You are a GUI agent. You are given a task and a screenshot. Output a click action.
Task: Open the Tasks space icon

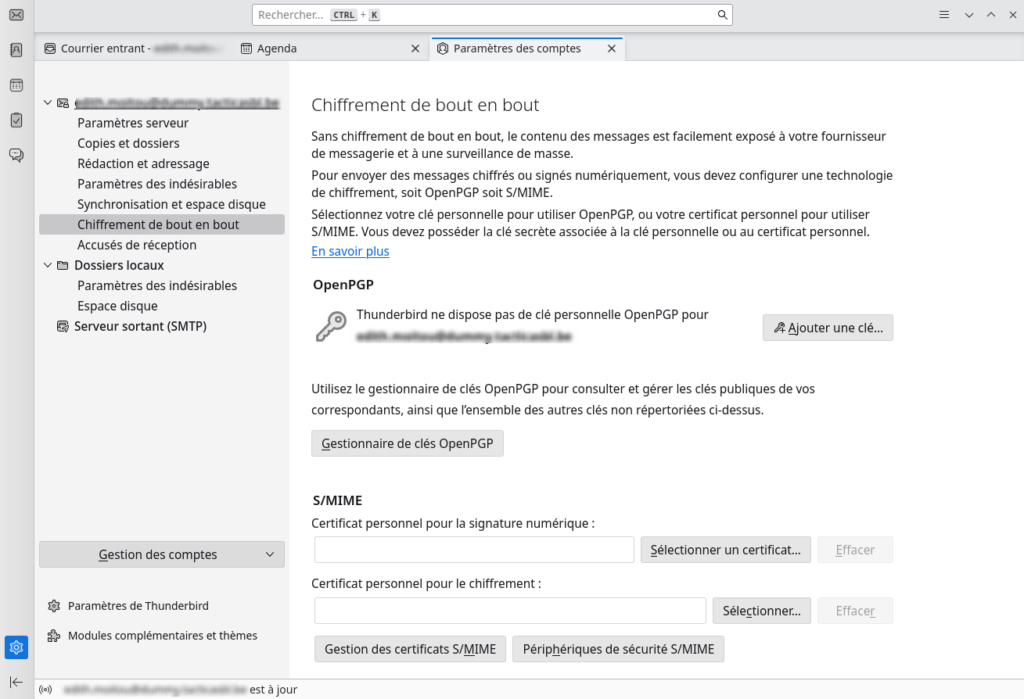(x=16, y=120)
